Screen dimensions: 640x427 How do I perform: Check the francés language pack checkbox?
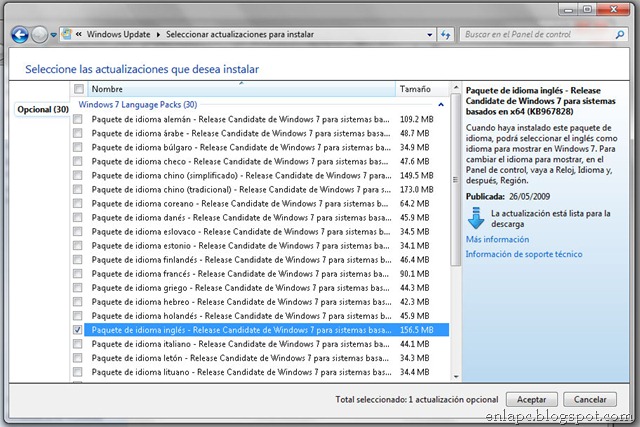[78, 274]
